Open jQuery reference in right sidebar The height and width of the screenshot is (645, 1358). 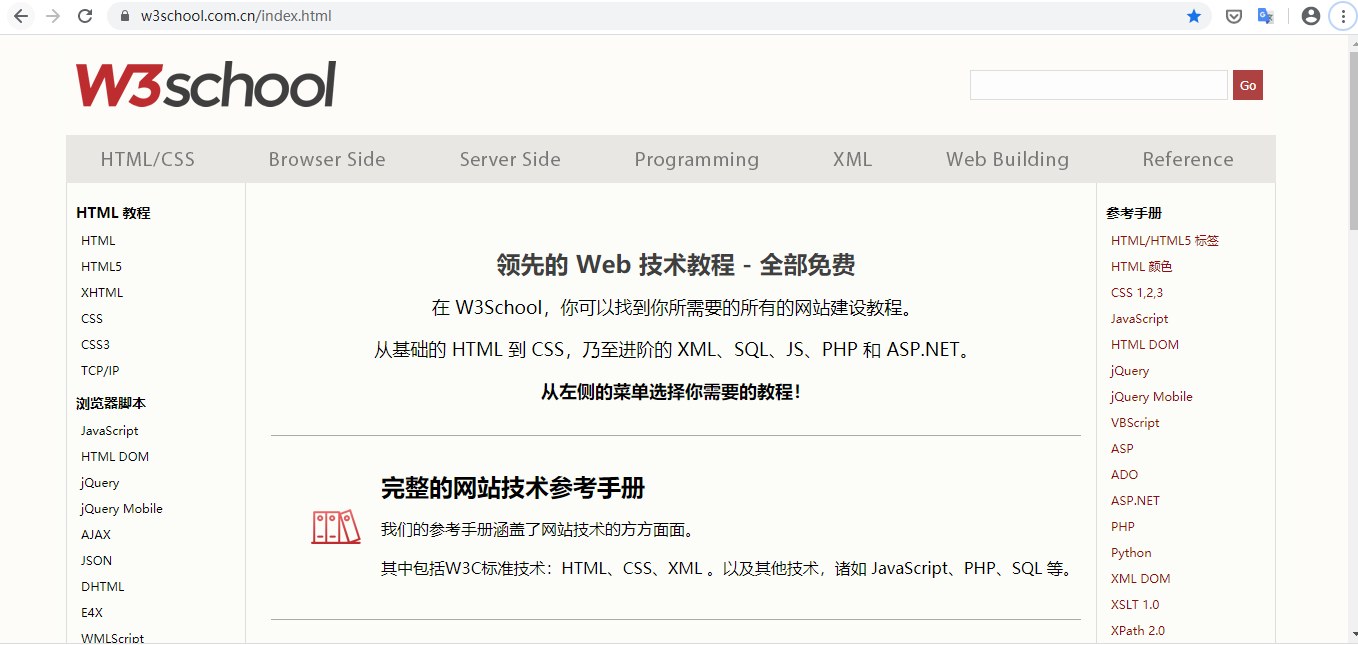(1130, 370)
